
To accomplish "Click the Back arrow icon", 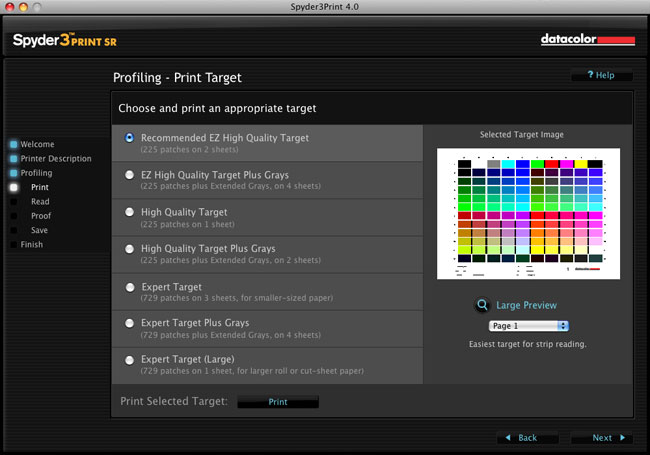I will 508,438.
